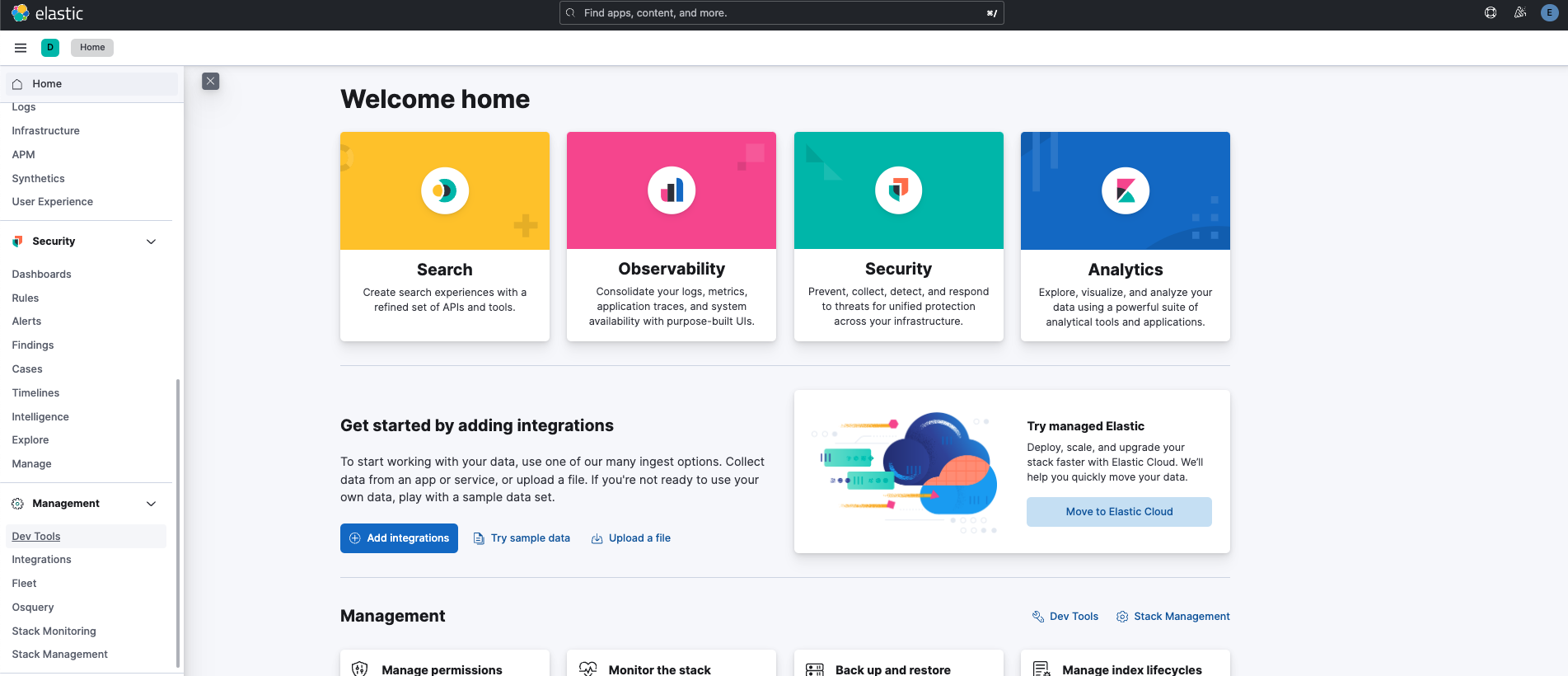Image resolution: width=1568 pixels, height=676 pixels.
Task: Focus the Find apps search field
Action: point(781,13)
